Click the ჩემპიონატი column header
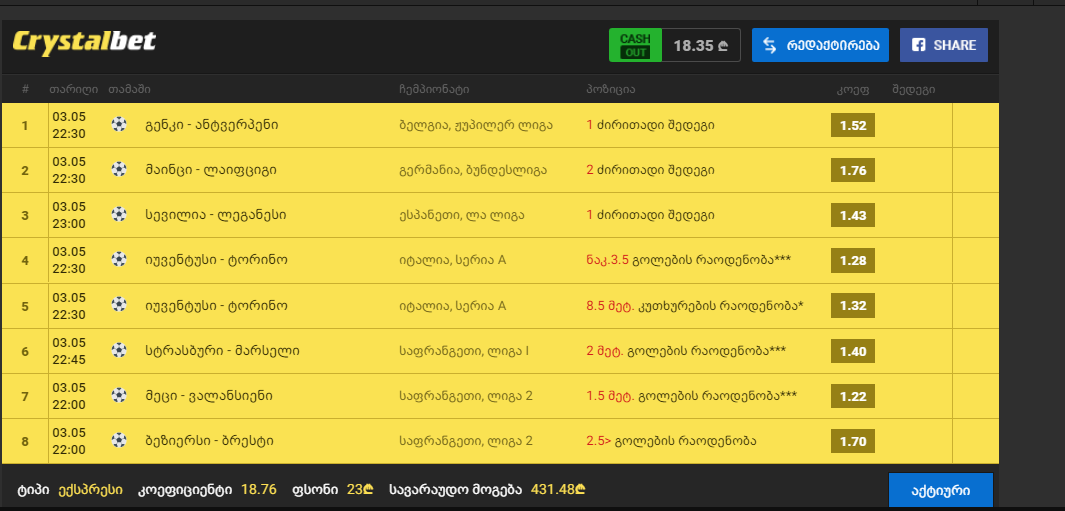Screen dimensions: 1065x511 434,89
